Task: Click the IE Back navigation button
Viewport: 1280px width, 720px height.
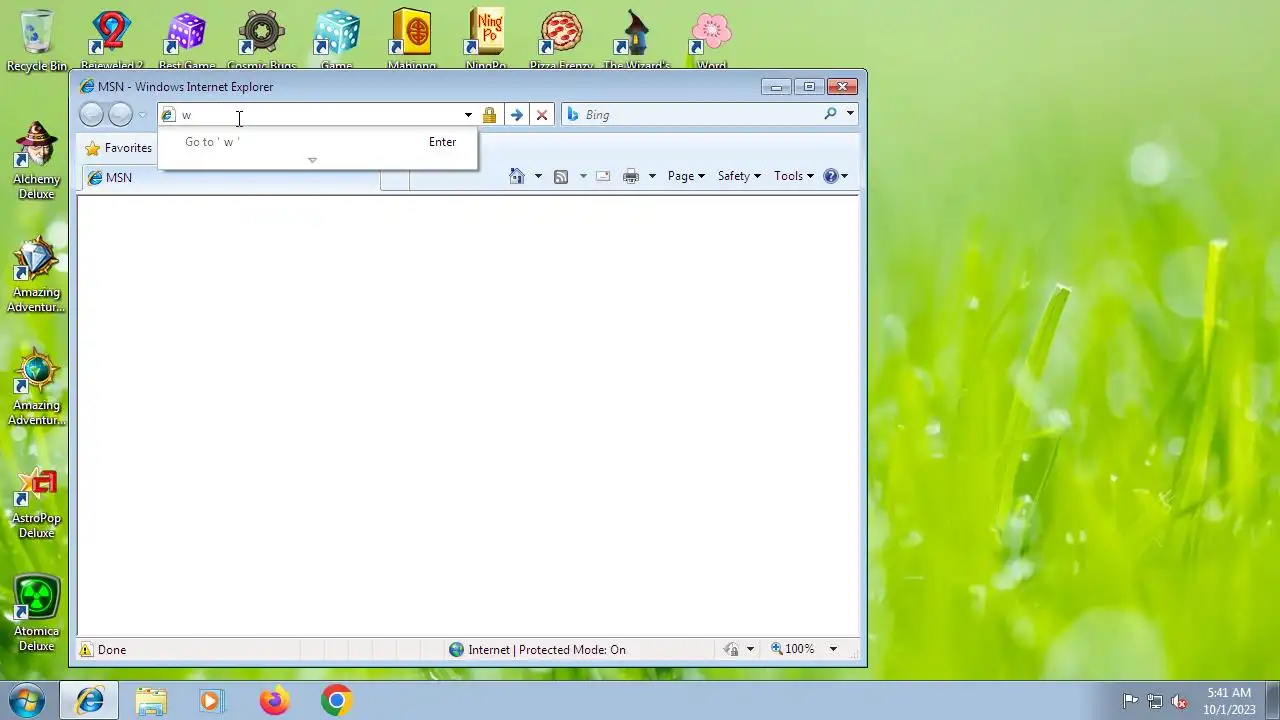Action: pos(91,115)
